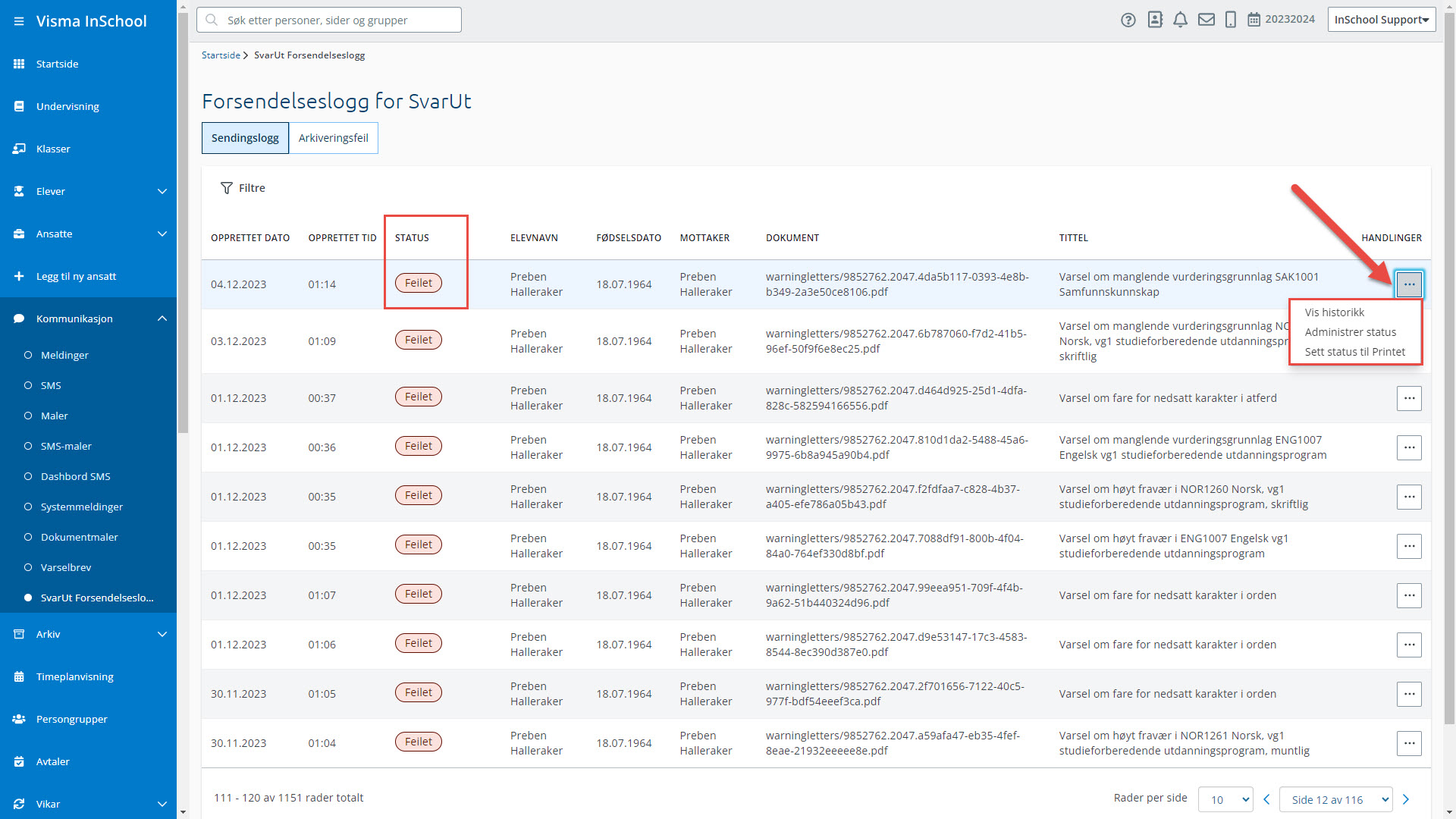The height and width of the screenshot is (819, 1456).
Task: Open Varselbrev in the sidebar
Action: pyautogui.click(x=65, y=567)
